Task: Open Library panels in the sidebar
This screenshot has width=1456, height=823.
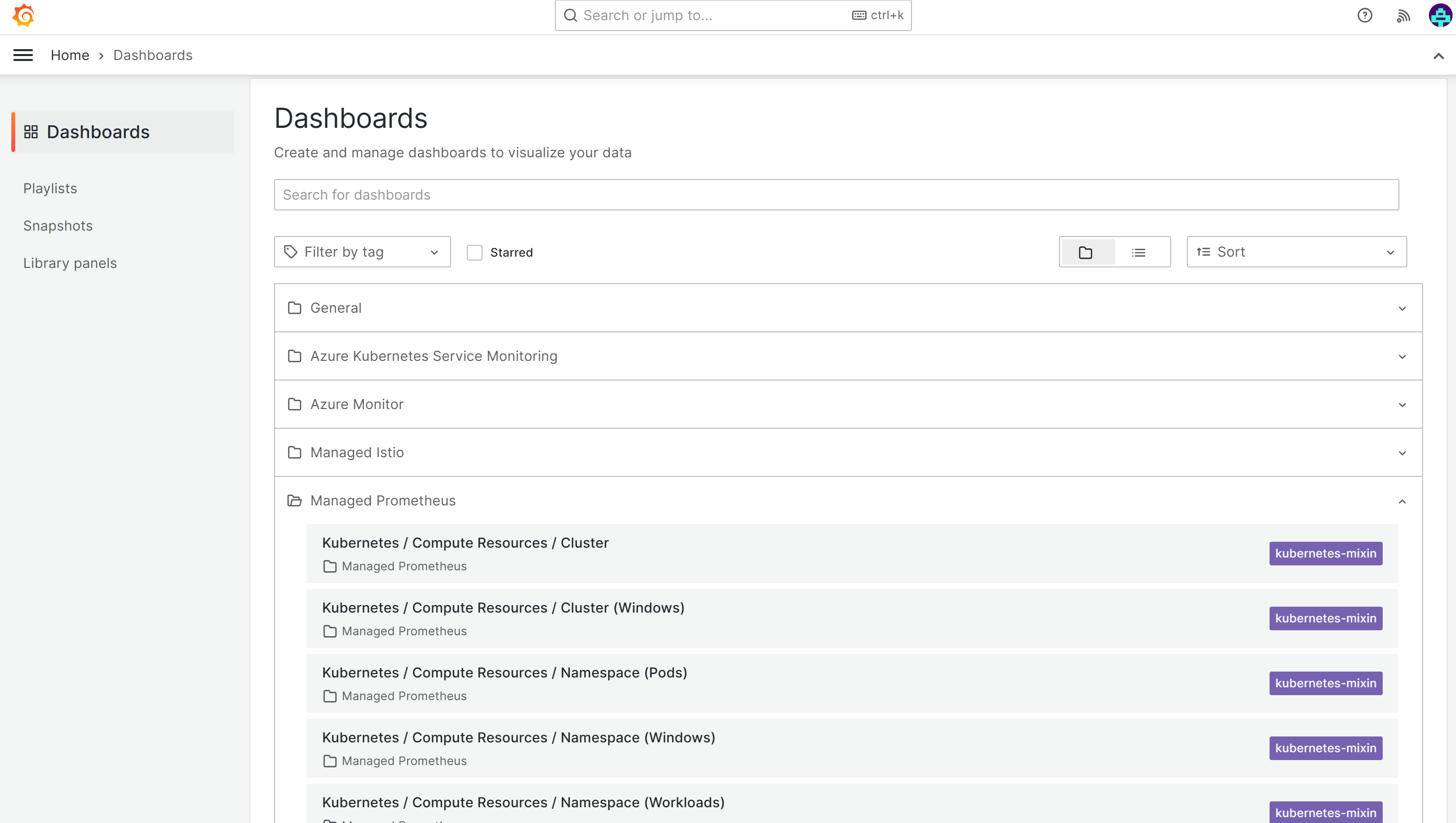Action: [70, 263]
